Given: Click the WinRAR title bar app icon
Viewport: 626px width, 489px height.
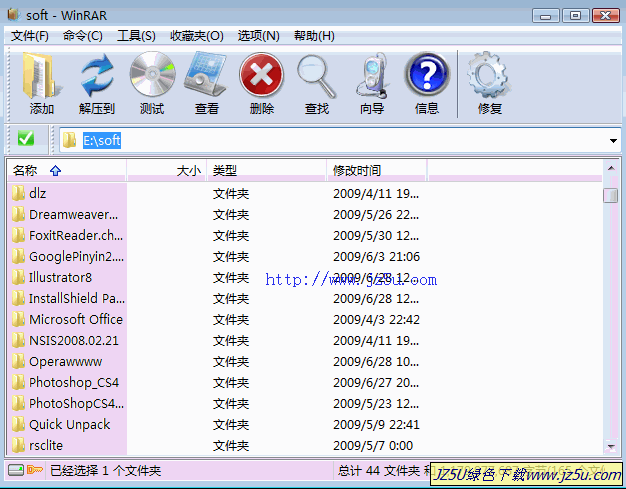Looking at the screenshot, I should pos(14,15).
